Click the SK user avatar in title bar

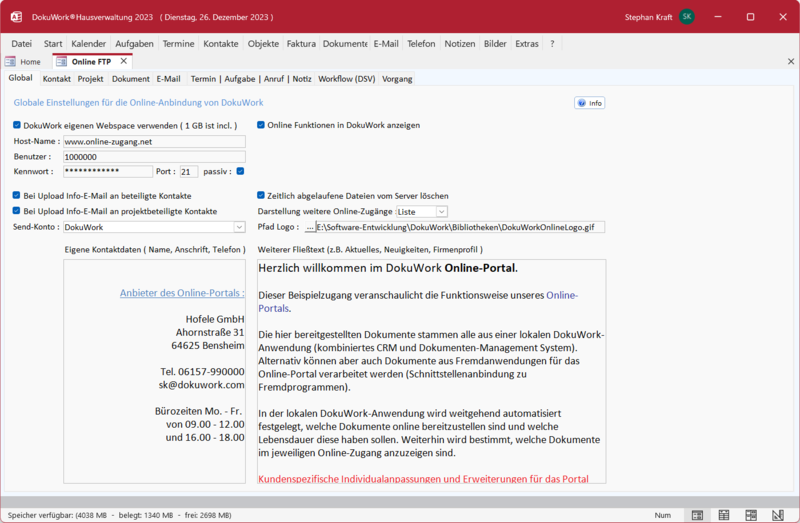(x=686, y=17)
